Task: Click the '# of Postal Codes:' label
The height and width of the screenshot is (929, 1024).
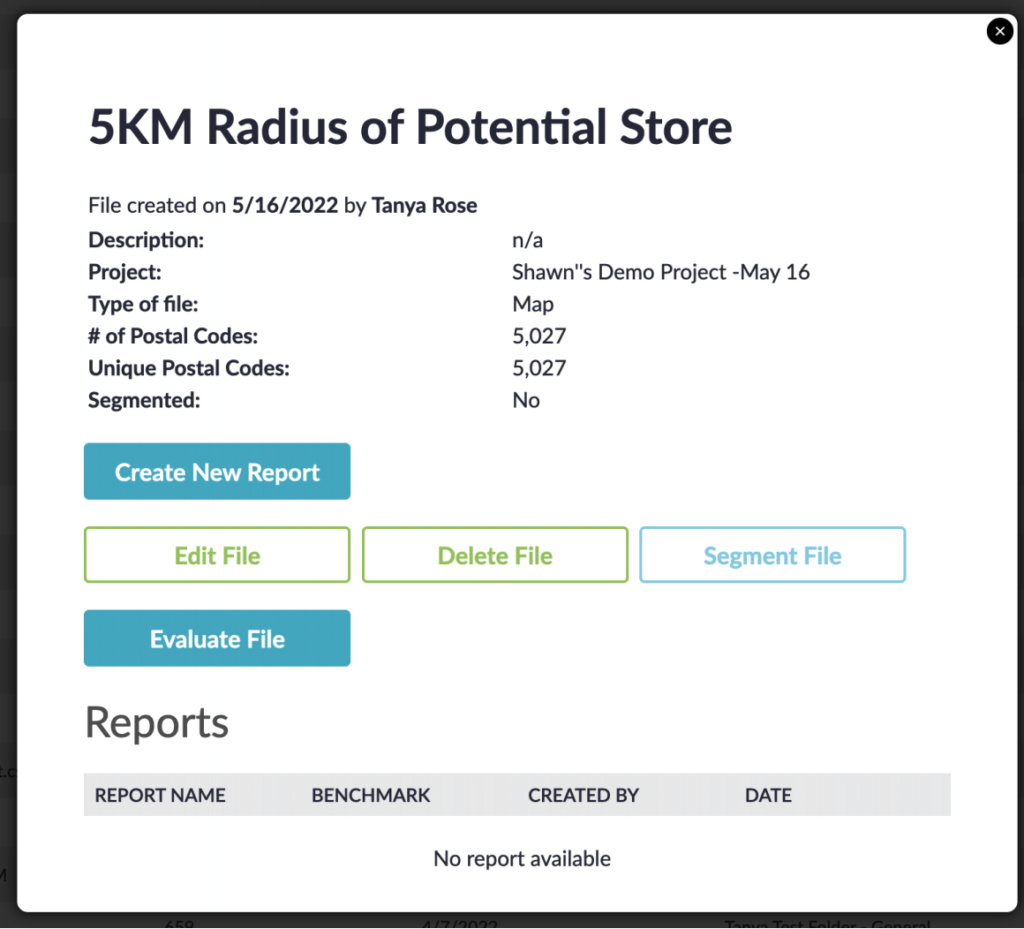Action: [x=173, y=336]
